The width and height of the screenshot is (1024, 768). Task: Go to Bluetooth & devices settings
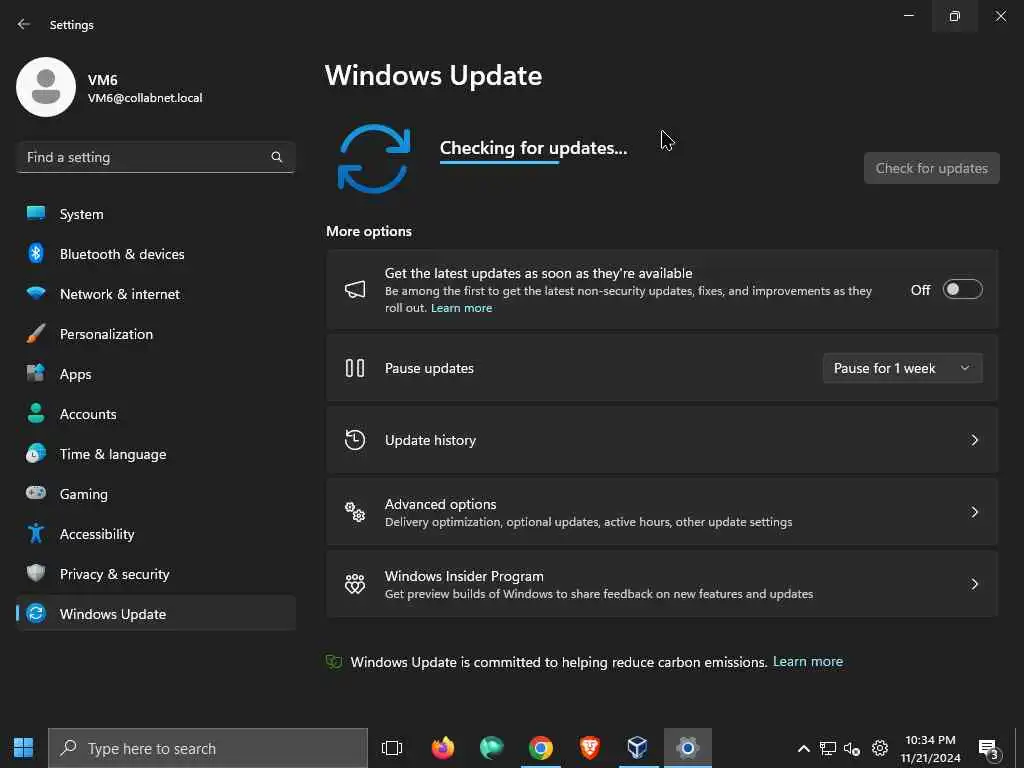156,254
